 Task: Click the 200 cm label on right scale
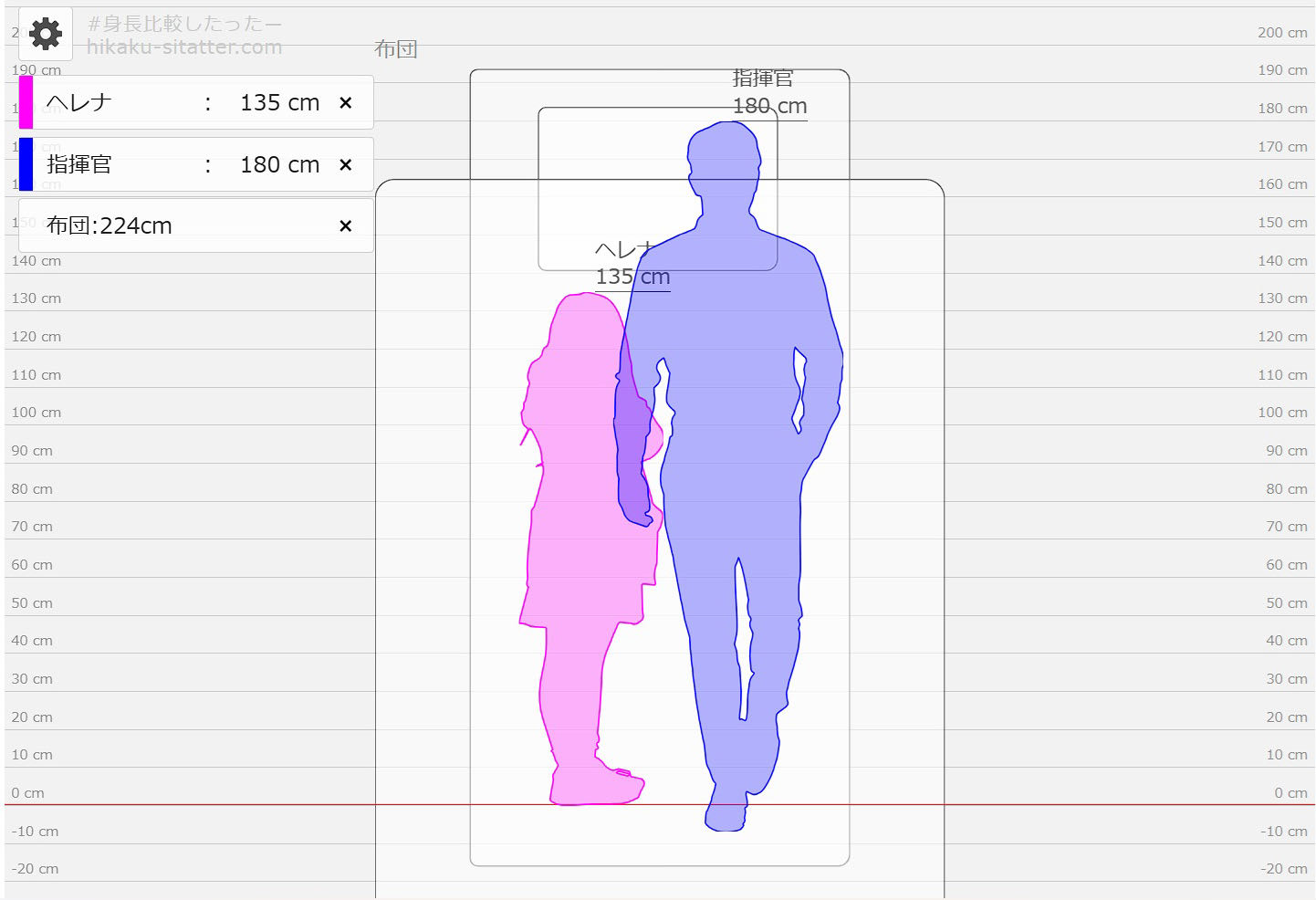tap(1281, 33)
